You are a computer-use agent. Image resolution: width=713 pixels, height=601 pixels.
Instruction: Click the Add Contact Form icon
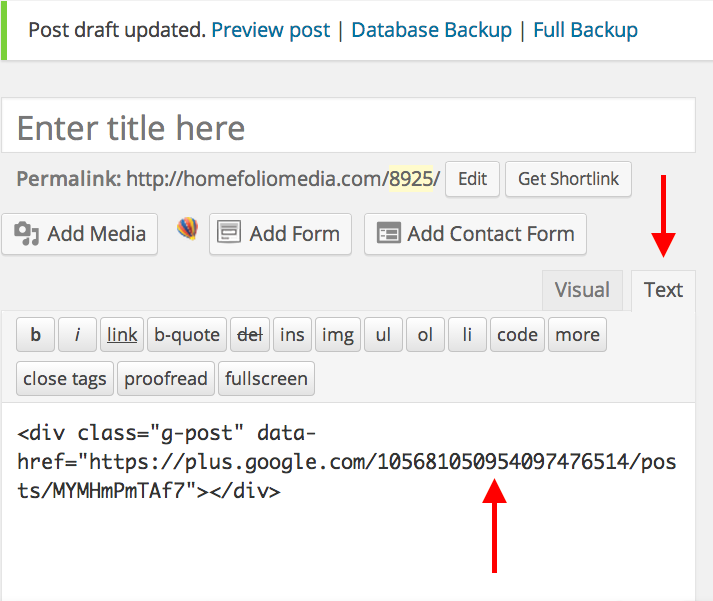click(389, 233)
